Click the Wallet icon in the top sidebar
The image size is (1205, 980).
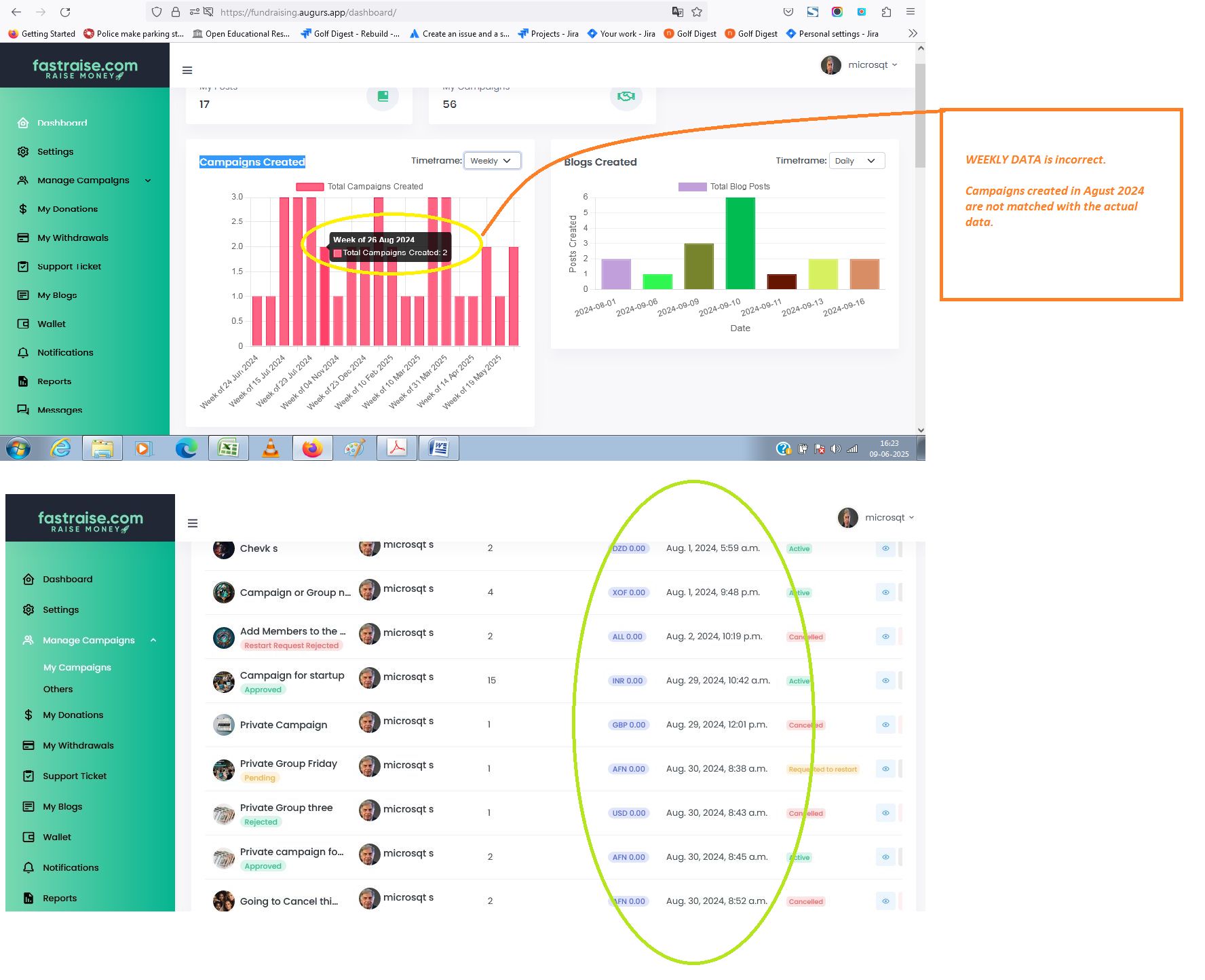pyautogui.click(x=23, y=324)
